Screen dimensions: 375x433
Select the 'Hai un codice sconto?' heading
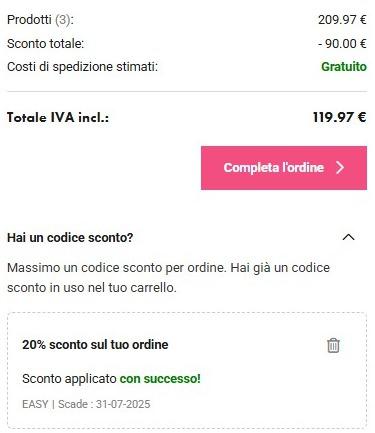point(70,238)
